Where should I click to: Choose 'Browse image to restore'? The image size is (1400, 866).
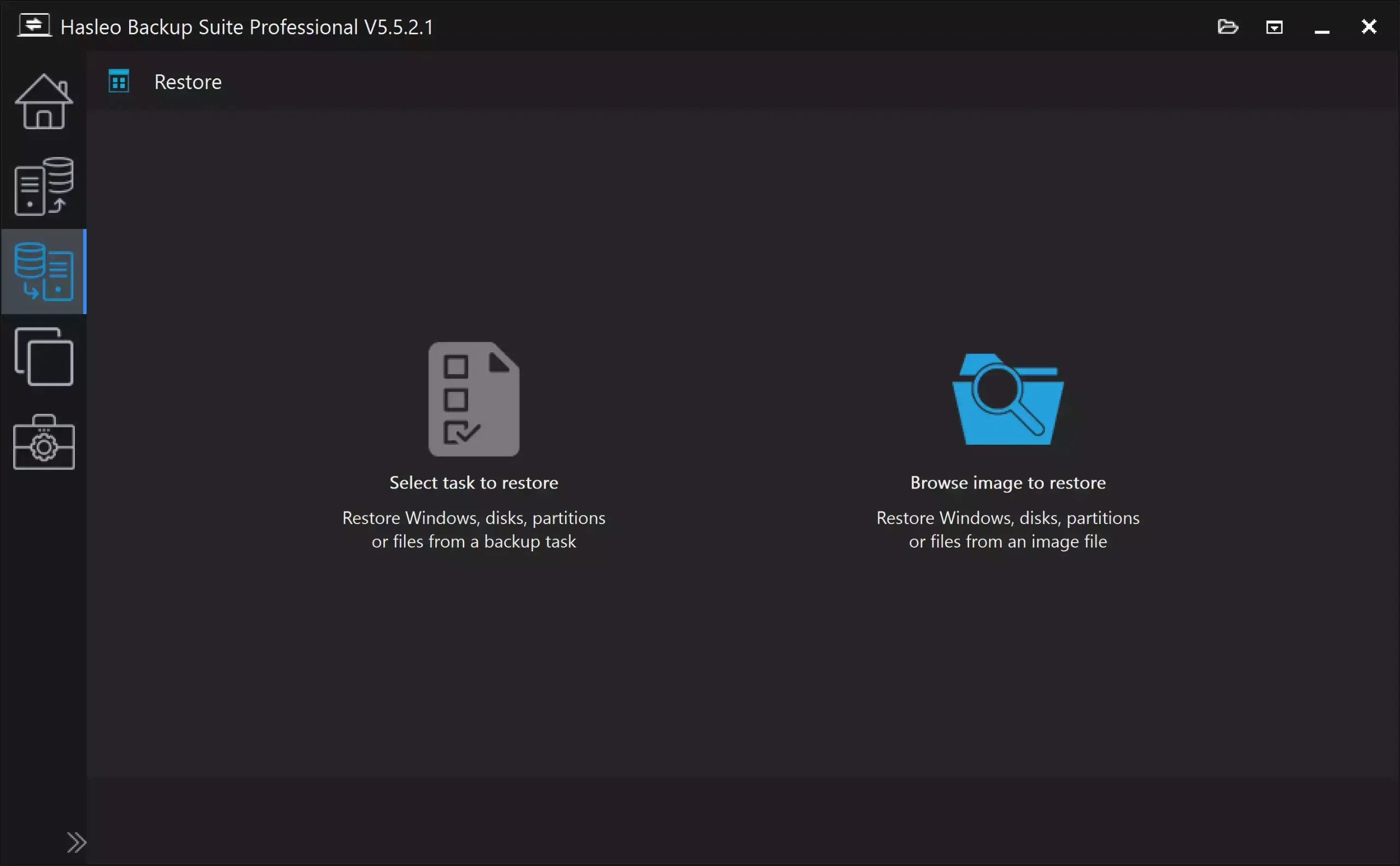pos(1007,483)
